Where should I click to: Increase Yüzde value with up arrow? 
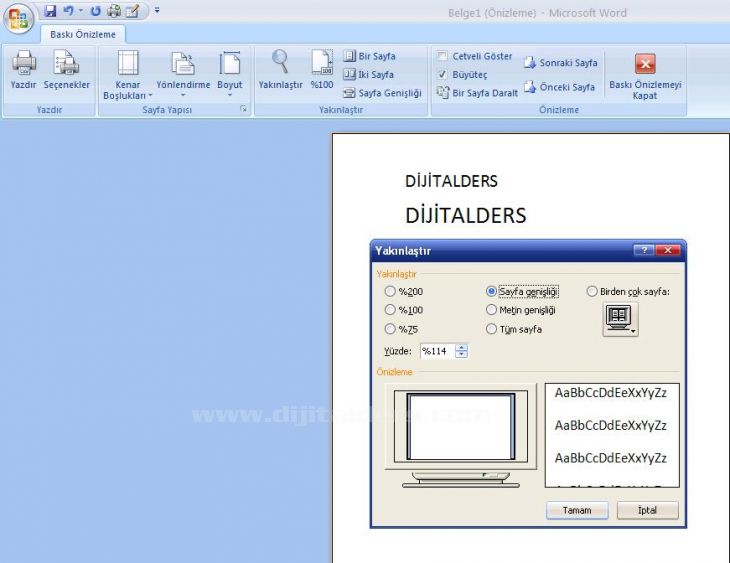click(461, 347)
